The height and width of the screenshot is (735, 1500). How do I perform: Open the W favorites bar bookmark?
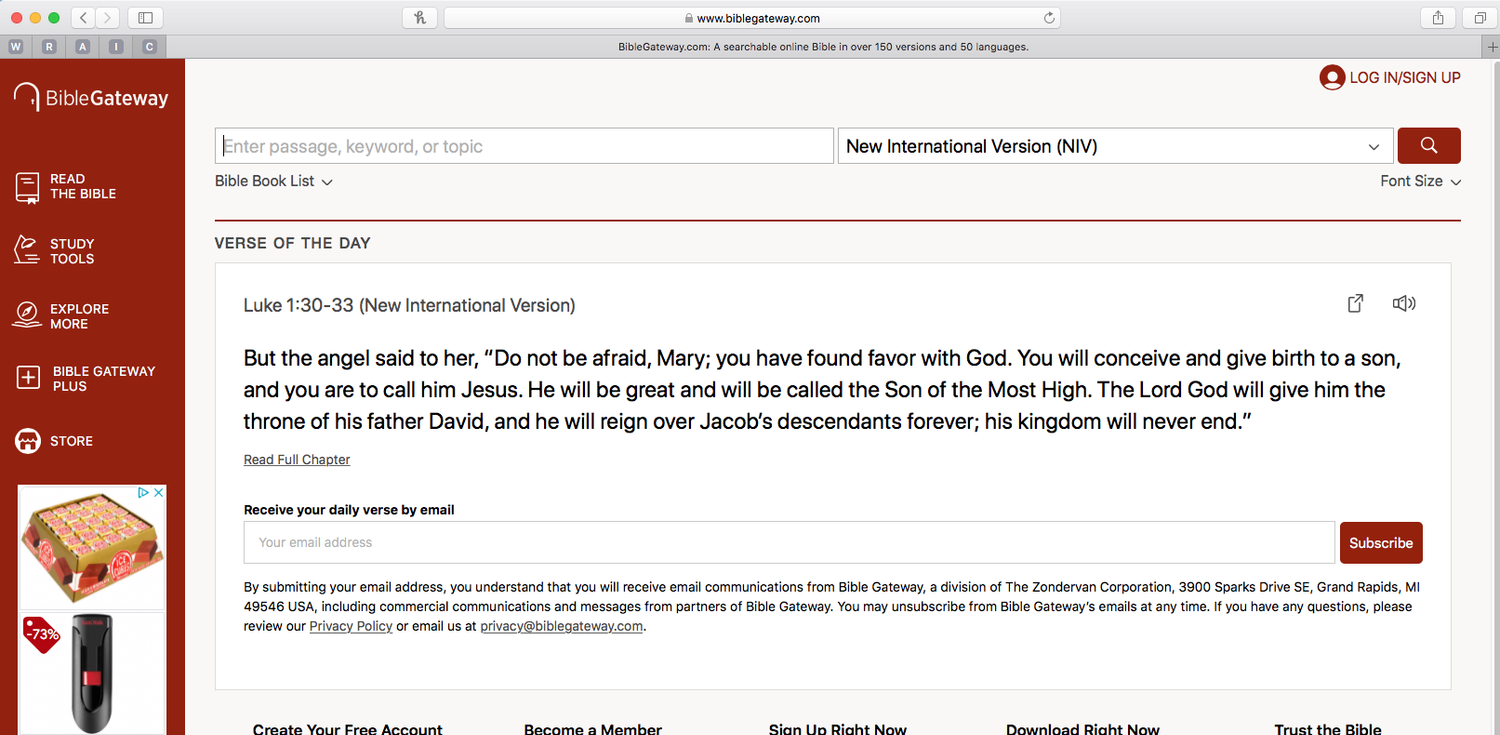pyautogui.click(x=16, y=47)
